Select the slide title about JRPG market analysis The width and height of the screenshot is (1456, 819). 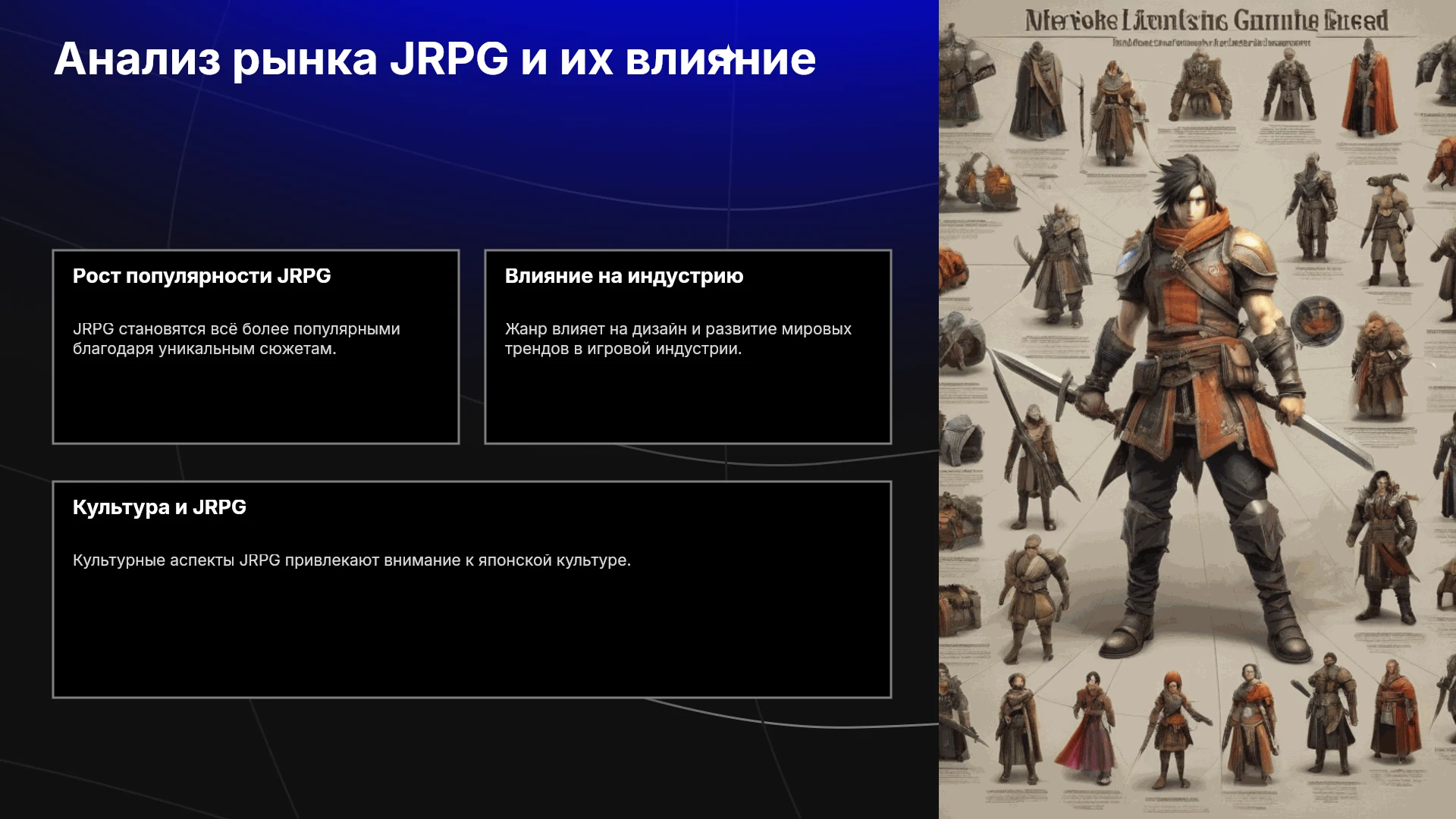[x=435, y=58]
